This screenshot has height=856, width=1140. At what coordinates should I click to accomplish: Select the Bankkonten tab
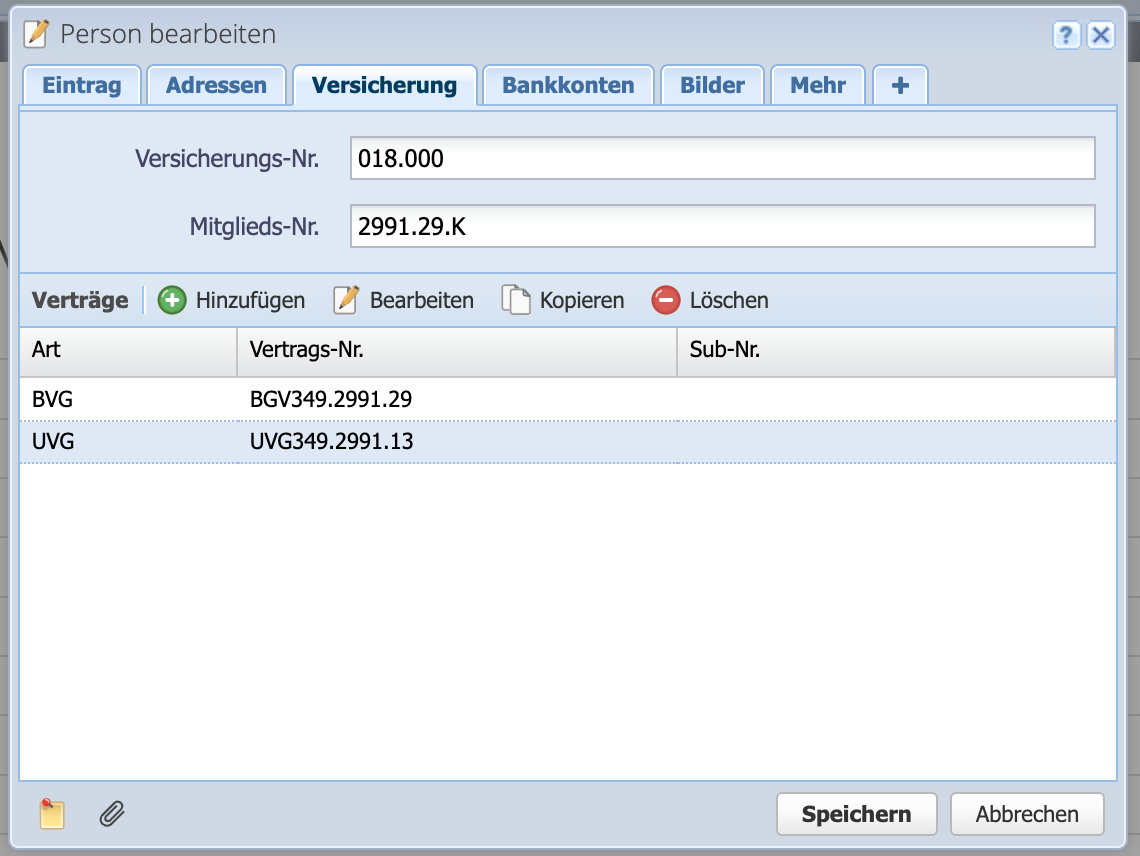568,86
